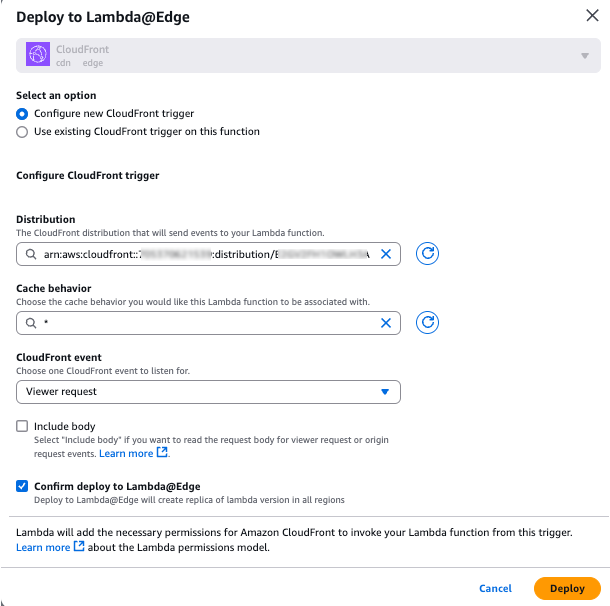610x606 pixels.
Task: Click the search icon in Distribution field
Action: click(x=32, y=254)
